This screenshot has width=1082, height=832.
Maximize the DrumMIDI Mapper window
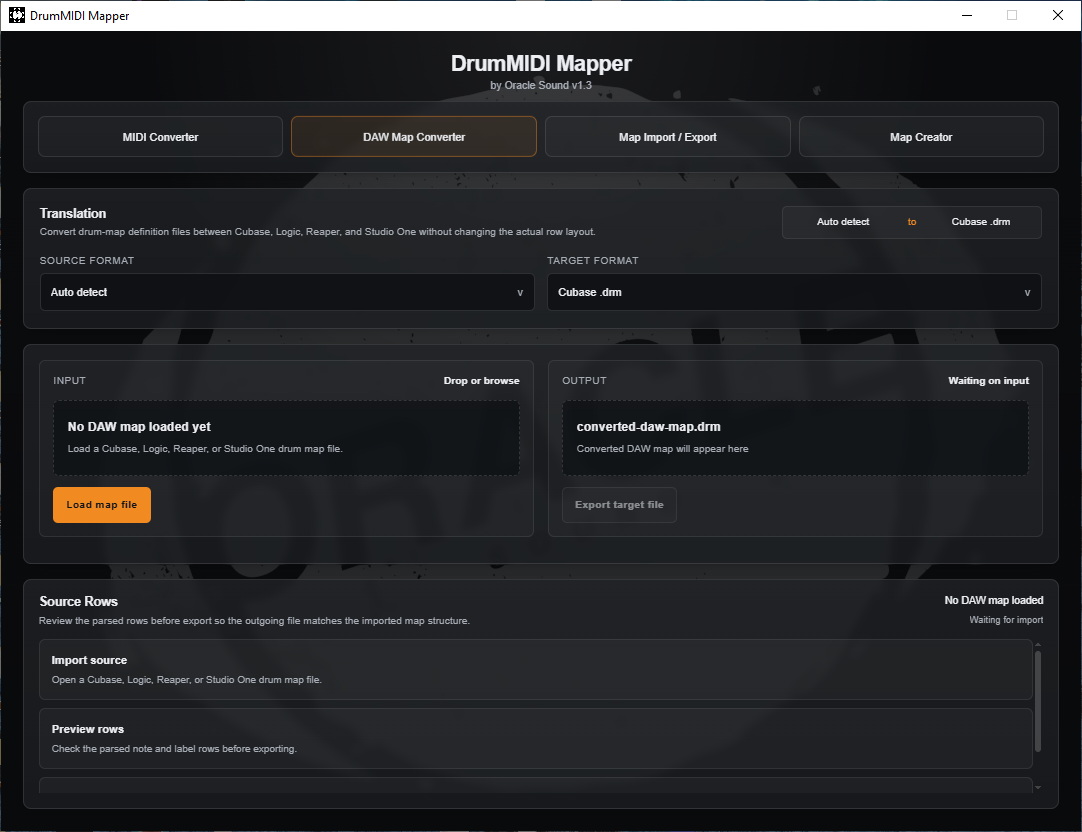[1012, 15]
